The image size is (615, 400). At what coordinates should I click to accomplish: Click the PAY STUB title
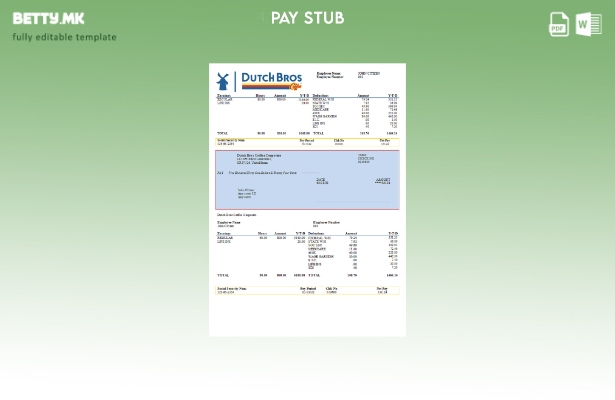(x=307, y=18)
